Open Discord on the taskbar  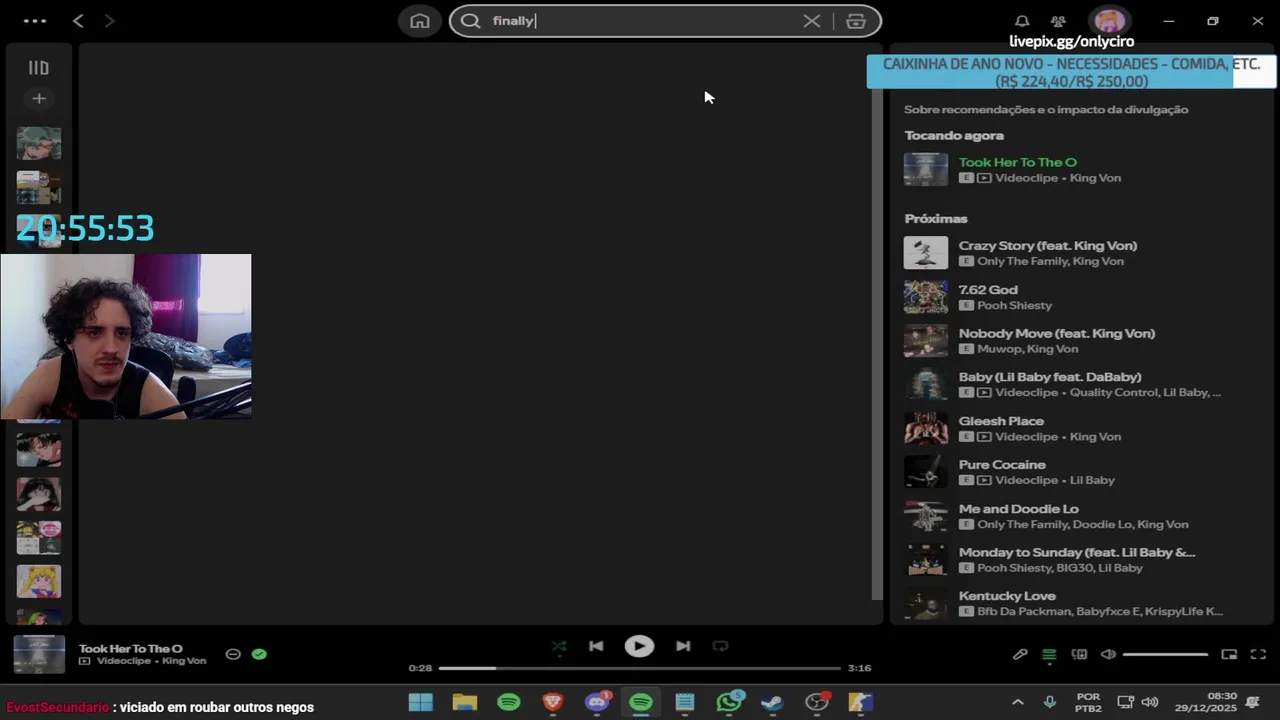coord(597,703)
